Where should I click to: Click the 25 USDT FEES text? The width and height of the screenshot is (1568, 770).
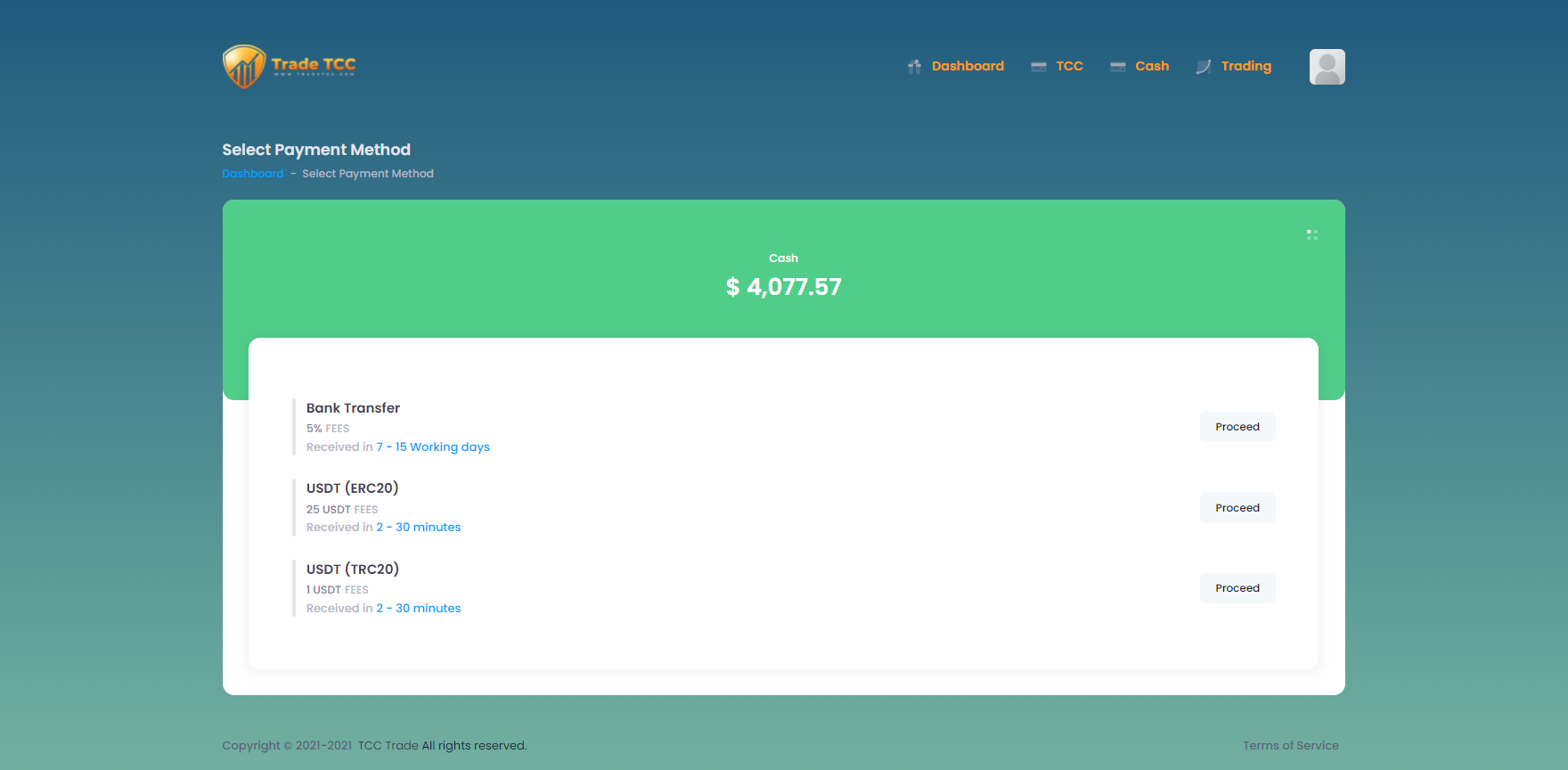point(342,510)
